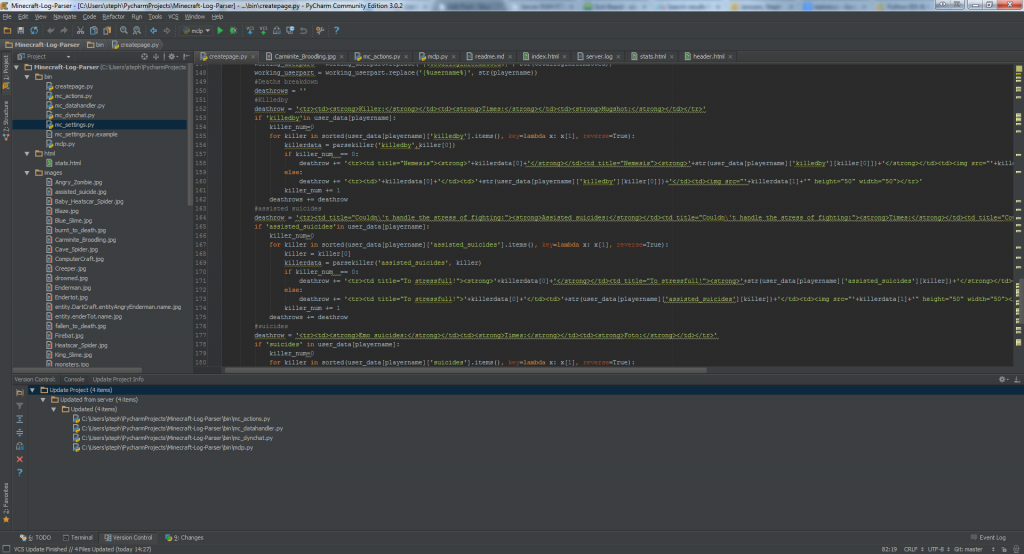Image resolution: width=1024 pixels, height=554 pixels.
Task: Click the Copy toolbar icon
Action: 93,30
